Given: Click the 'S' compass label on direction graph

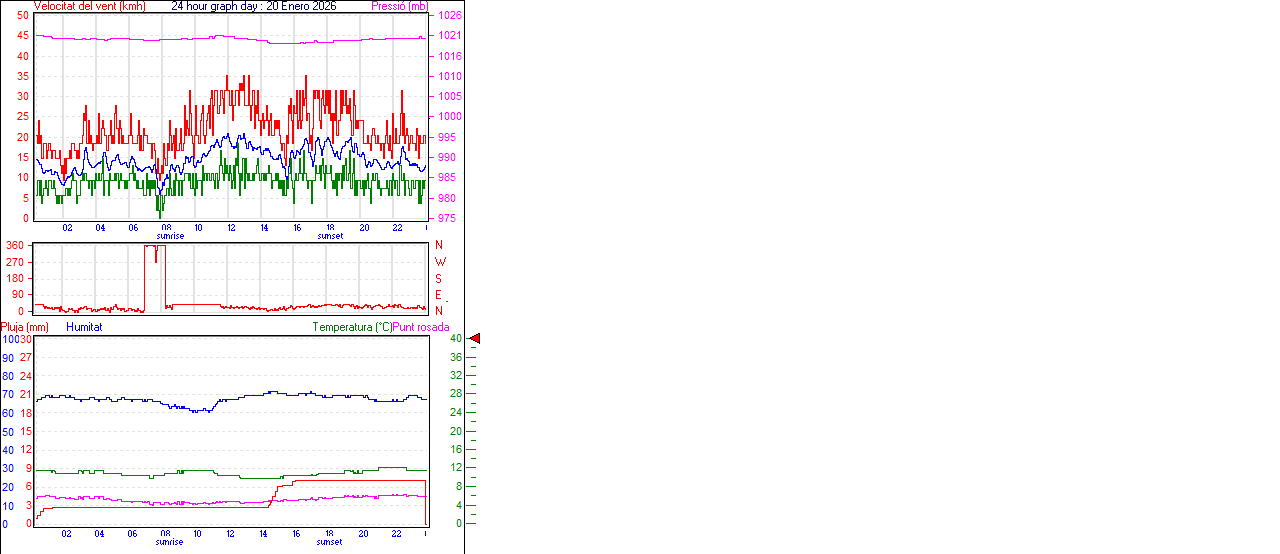Looking at the screenshot, I should 438,279.
